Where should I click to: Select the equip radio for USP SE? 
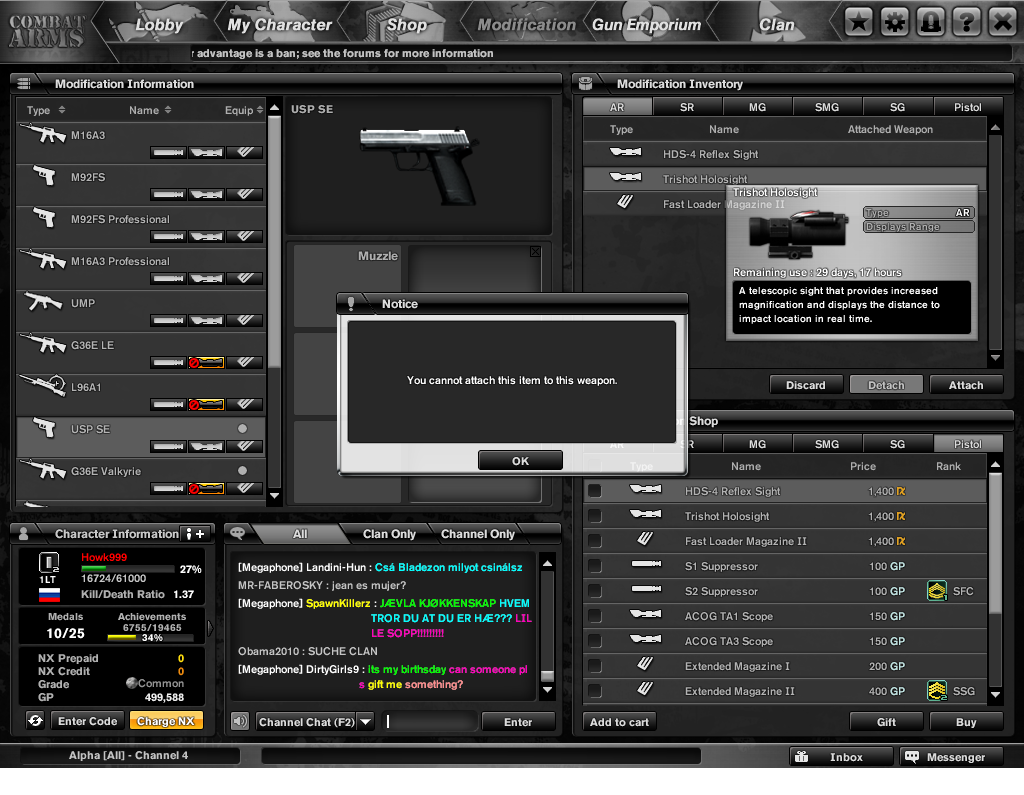click(x=242, y=429)
